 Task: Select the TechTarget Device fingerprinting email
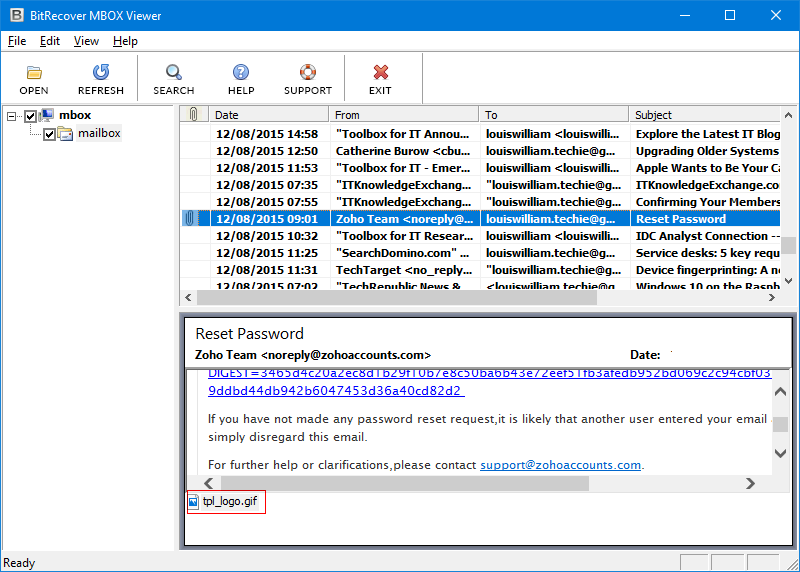point(480,269)
